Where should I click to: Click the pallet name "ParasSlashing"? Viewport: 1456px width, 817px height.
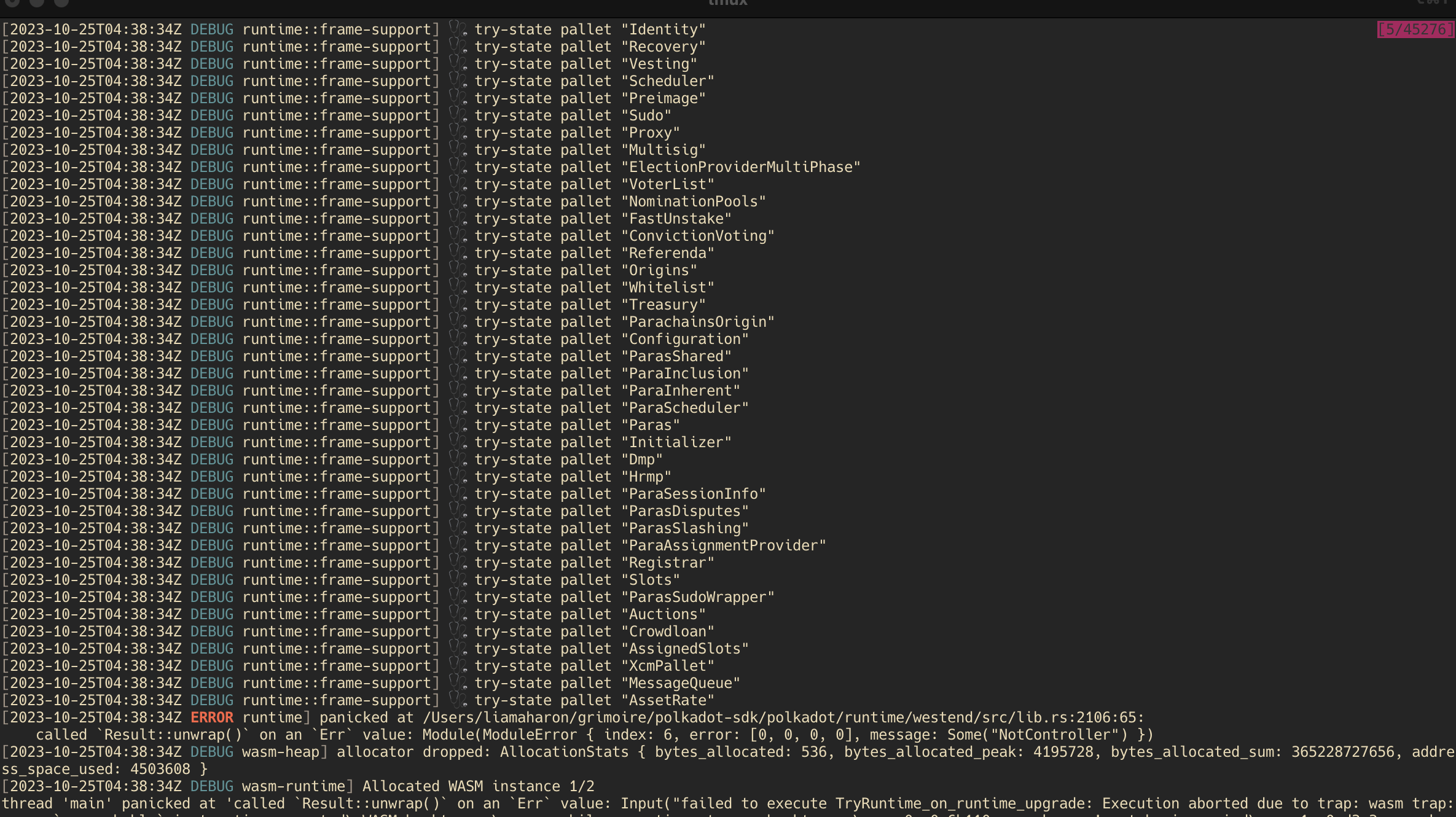click(685, 528)
